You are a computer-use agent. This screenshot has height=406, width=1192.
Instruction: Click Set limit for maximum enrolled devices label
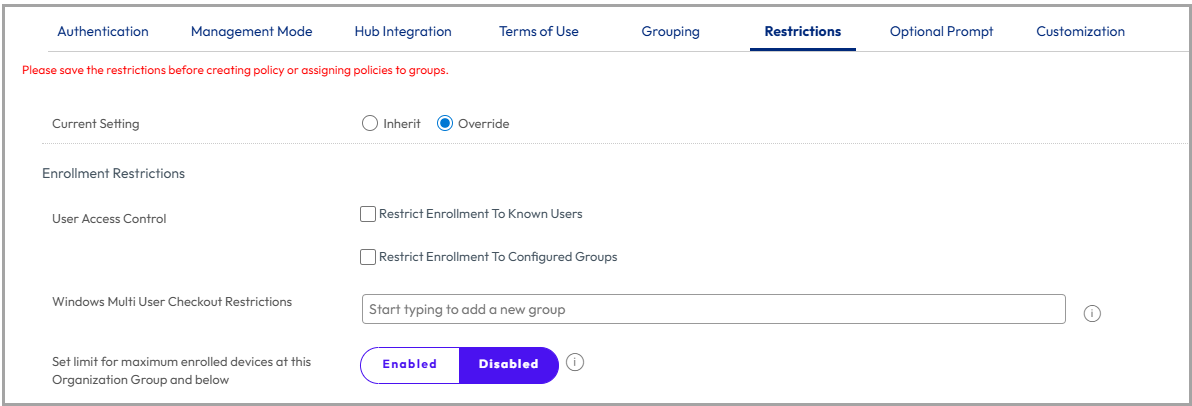tap(182, 371)
